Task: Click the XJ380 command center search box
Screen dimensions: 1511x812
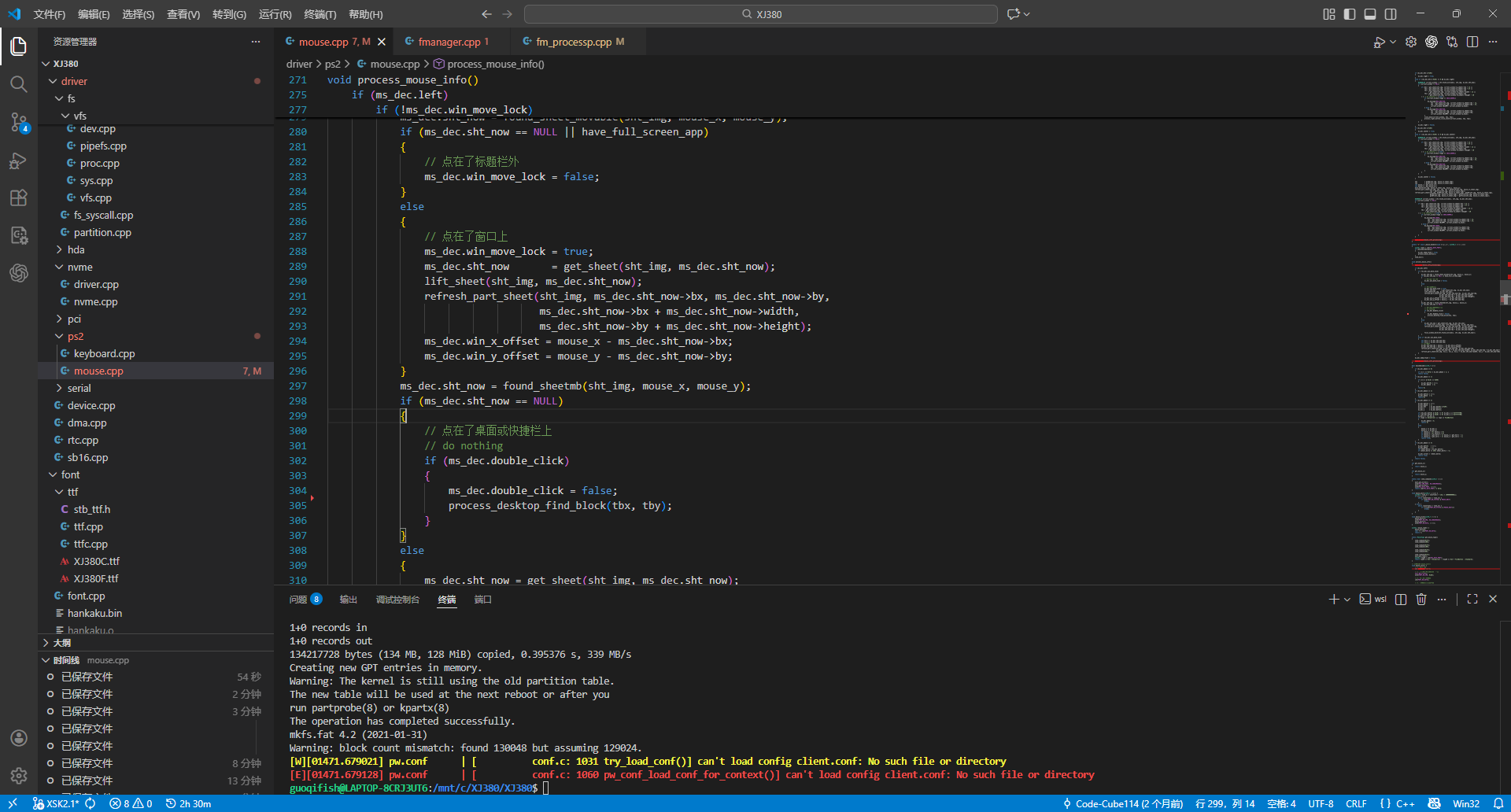Action: [x=760, y=14]
